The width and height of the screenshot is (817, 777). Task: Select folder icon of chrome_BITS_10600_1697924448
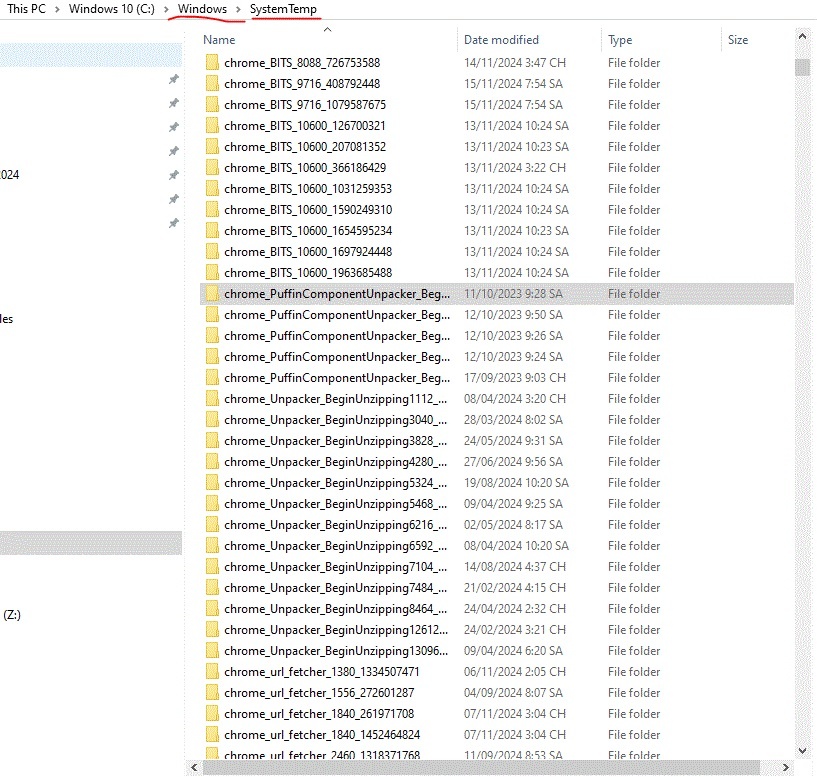pyautogui.click(x=212, y=252)
